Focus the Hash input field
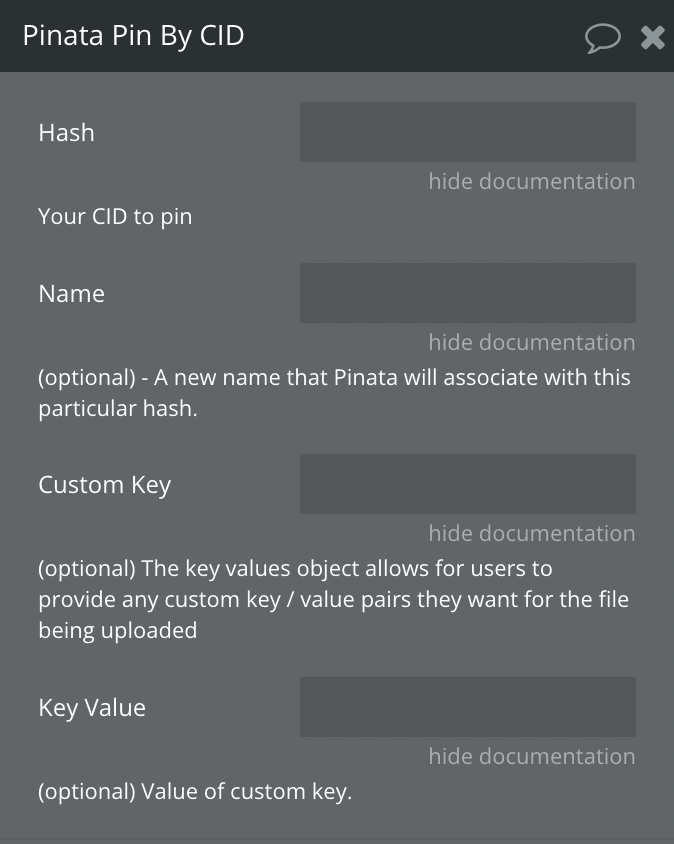The width and height of the screenshot is (674, 844). pyautogui.click(x=467, y=132)
